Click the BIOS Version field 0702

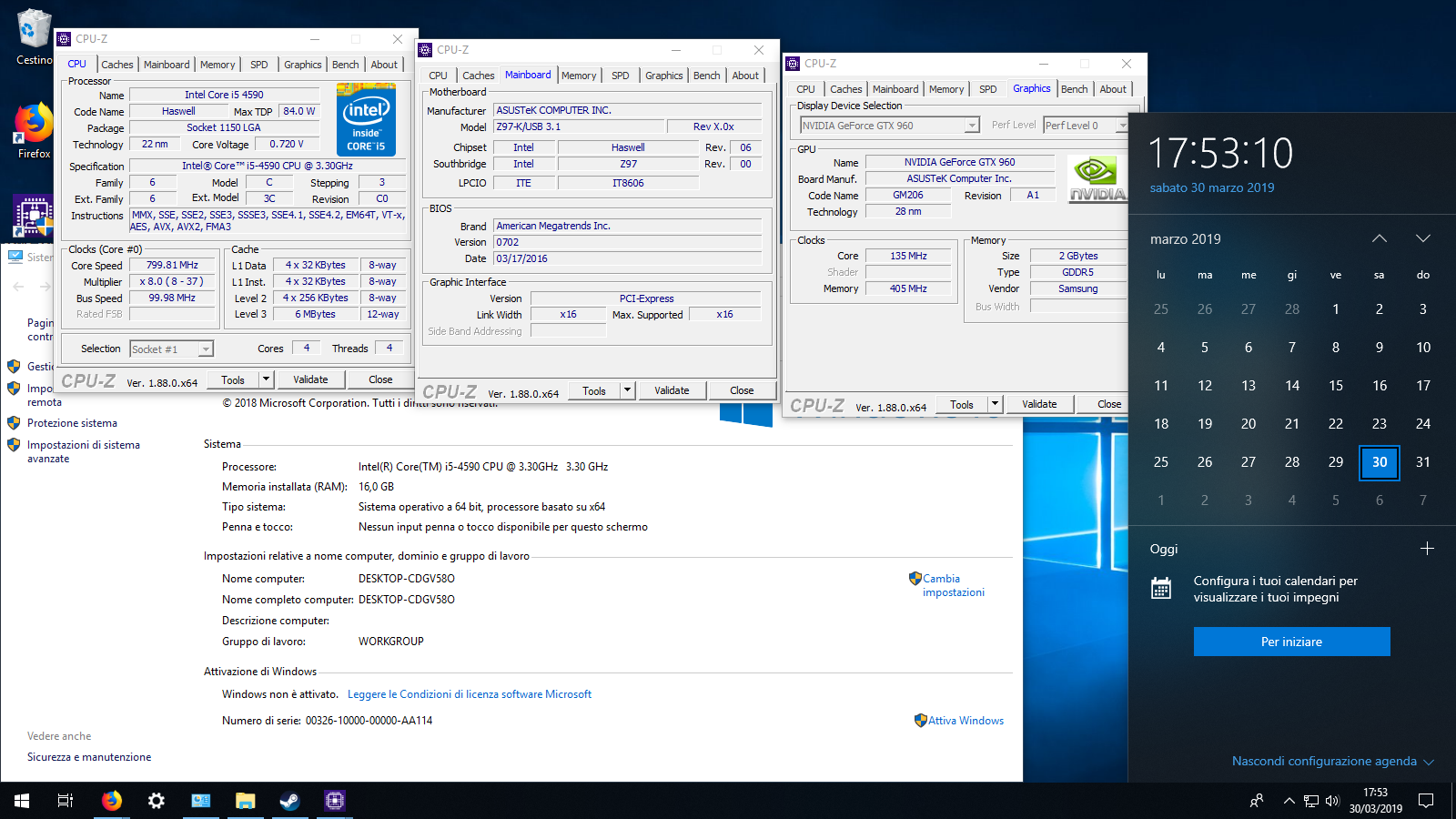628,242
